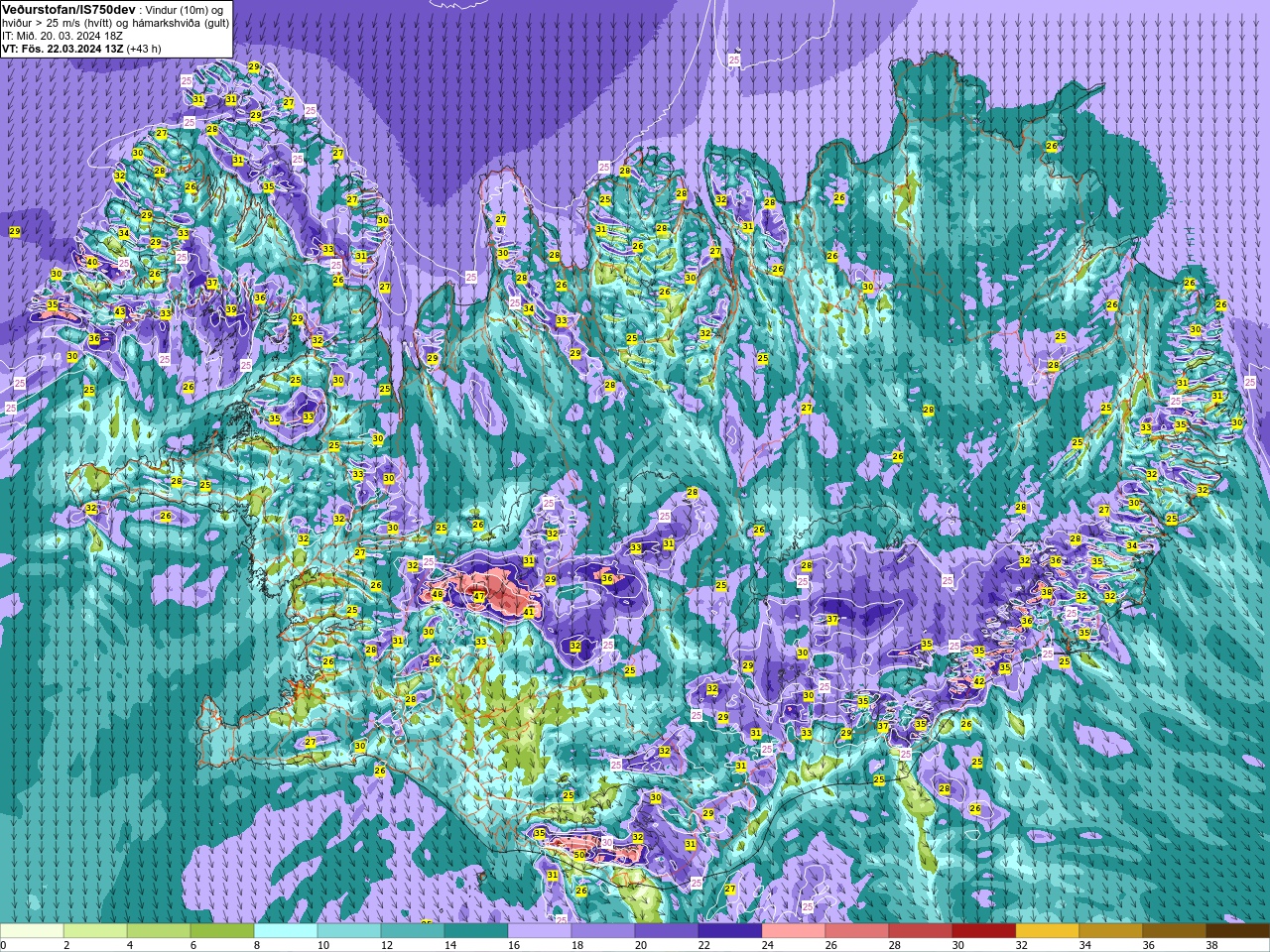
Task: Click the 34–36 m/s gold legend swatch
Action: click(x=1111, y=931)
